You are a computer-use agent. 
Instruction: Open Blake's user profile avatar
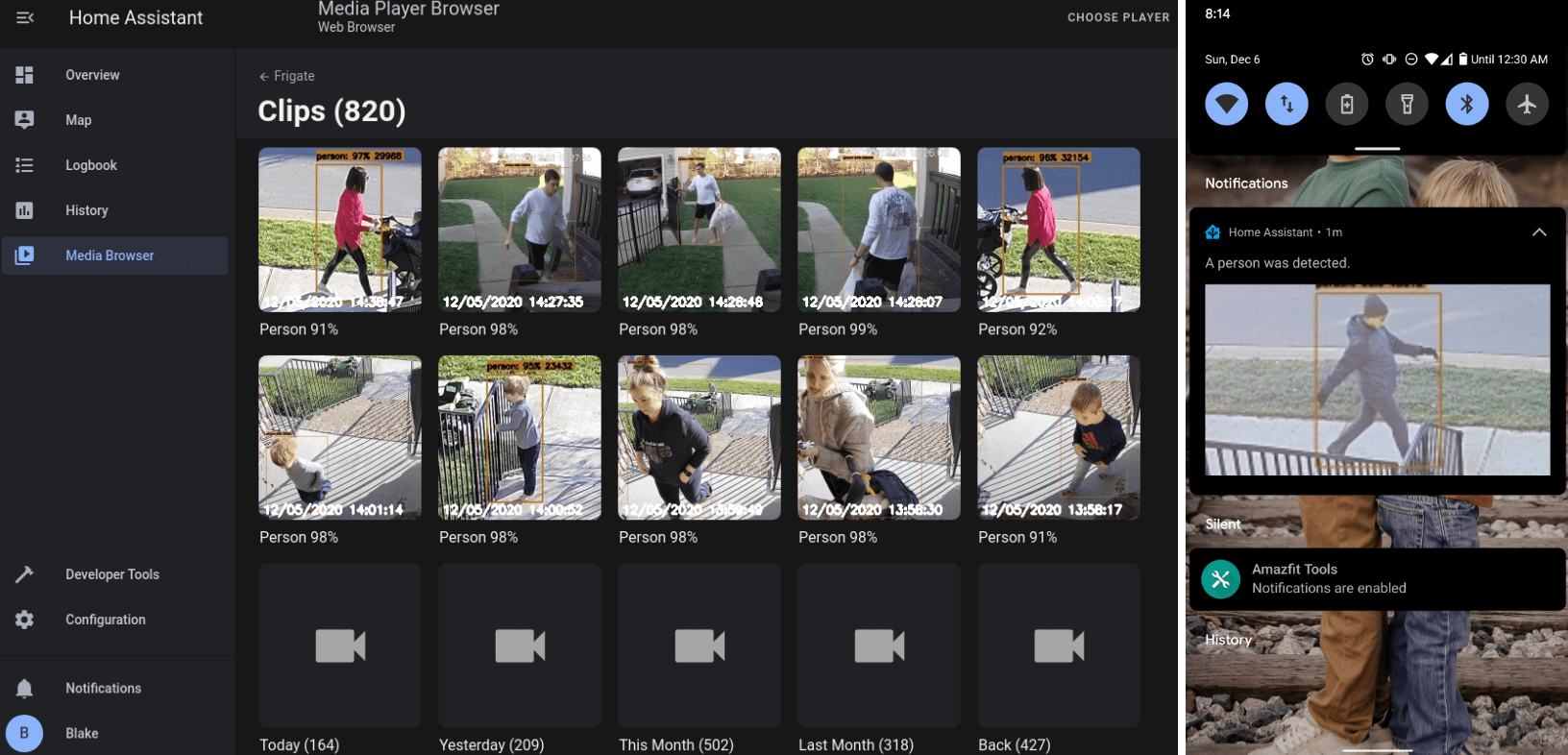(24, 734)
